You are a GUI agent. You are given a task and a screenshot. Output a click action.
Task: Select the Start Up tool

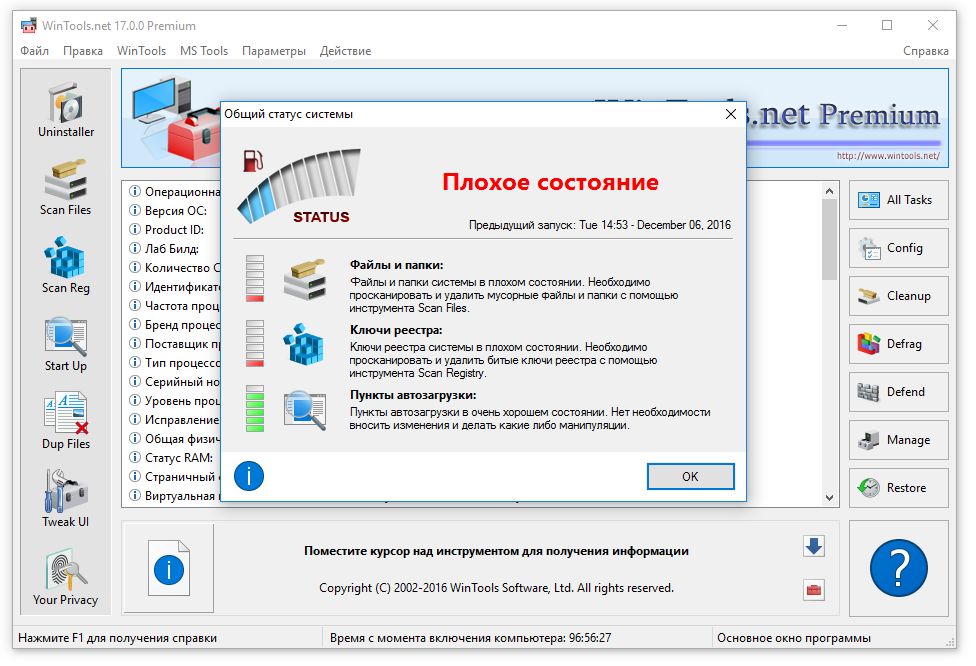65,344
